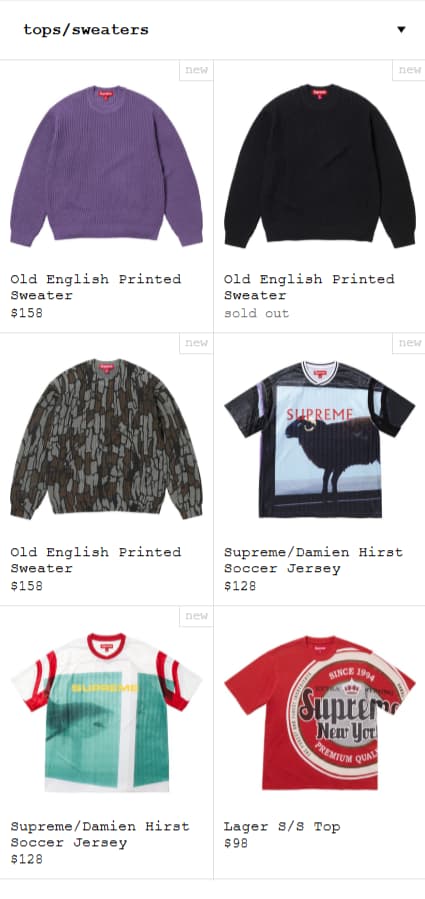
Task: Select the Lager S/S Top title link
Action: point(282,826)
